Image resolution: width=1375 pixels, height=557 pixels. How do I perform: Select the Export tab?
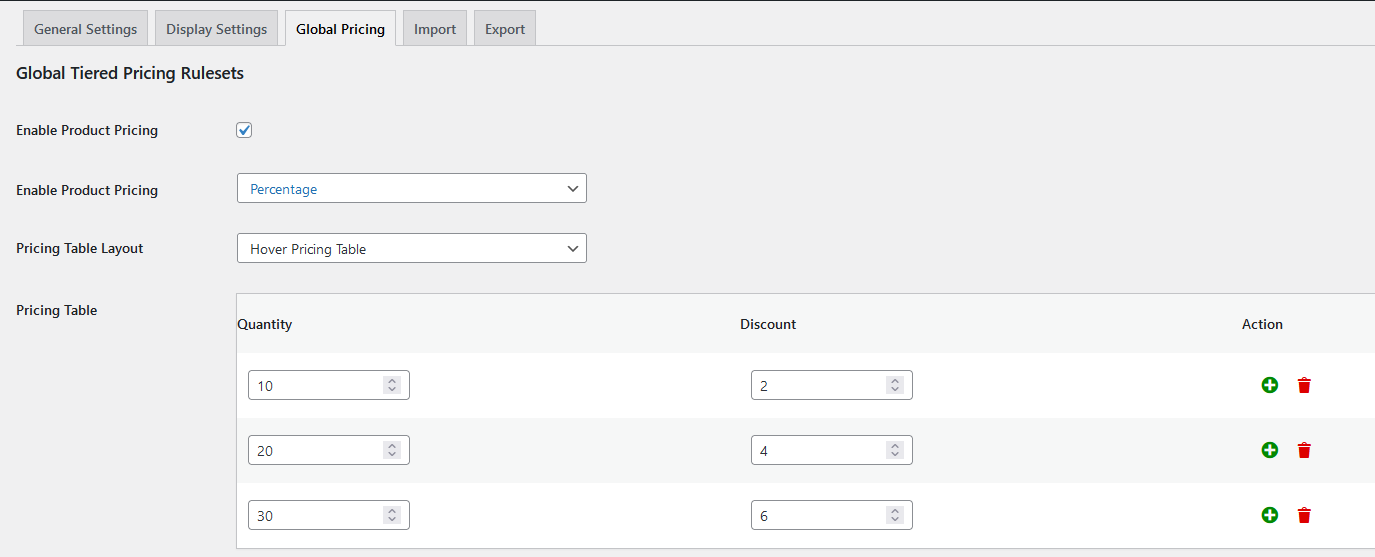pos(505,29)
